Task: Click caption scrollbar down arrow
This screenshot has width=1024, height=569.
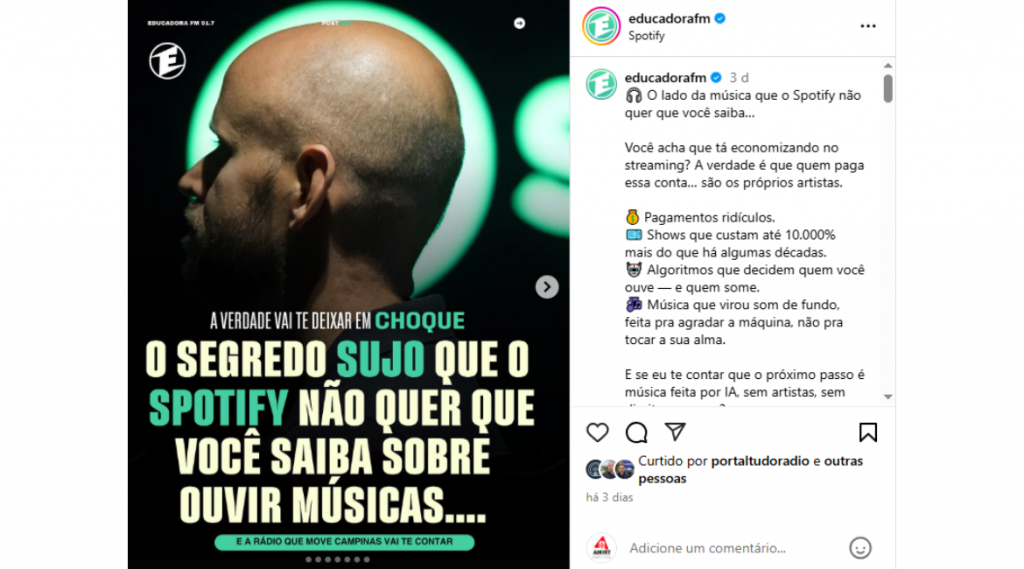Action: 888,397
